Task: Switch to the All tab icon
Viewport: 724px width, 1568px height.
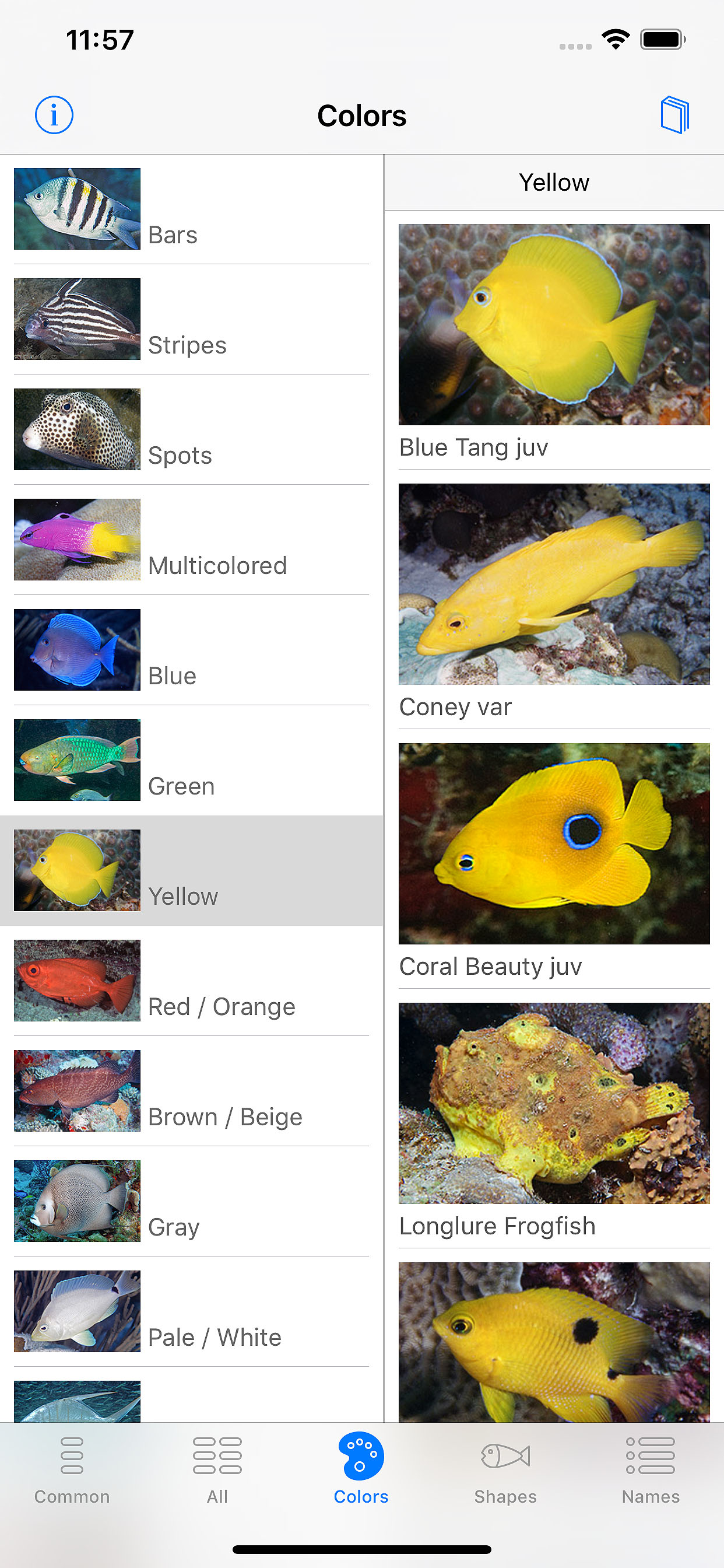Action: [217, 1455]
